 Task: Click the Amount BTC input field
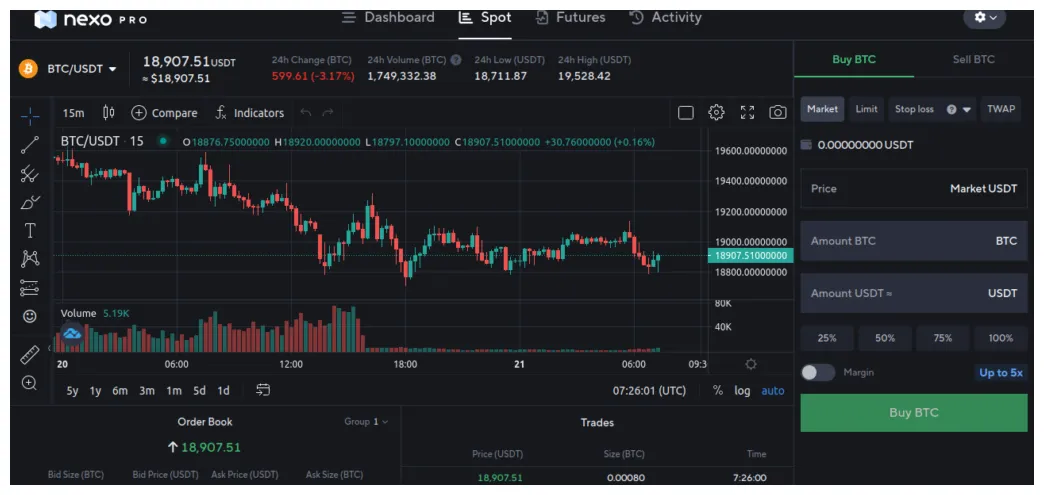914,241
